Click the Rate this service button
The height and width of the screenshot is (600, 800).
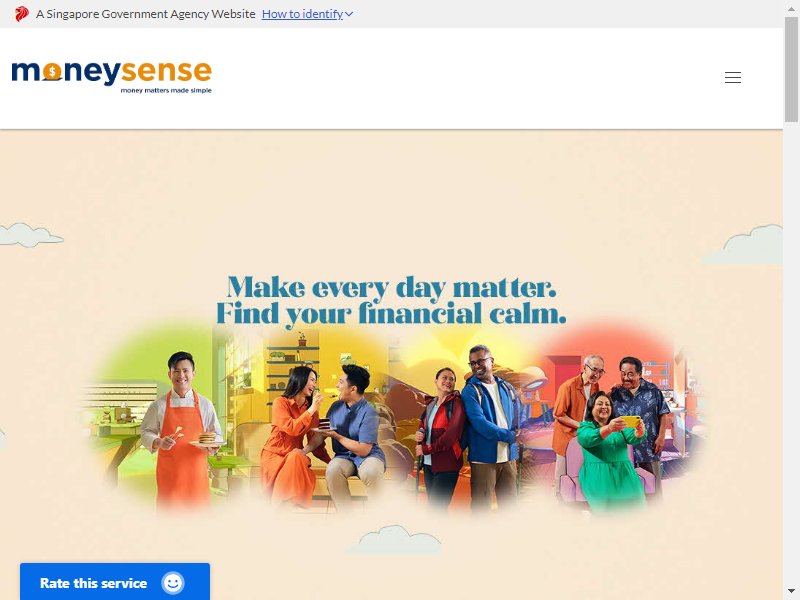point(115,582)
